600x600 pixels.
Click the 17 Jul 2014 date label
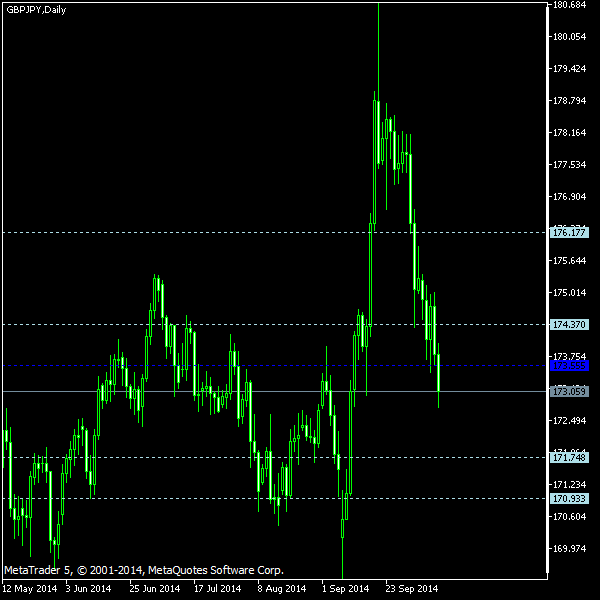[x=217, y=589]
